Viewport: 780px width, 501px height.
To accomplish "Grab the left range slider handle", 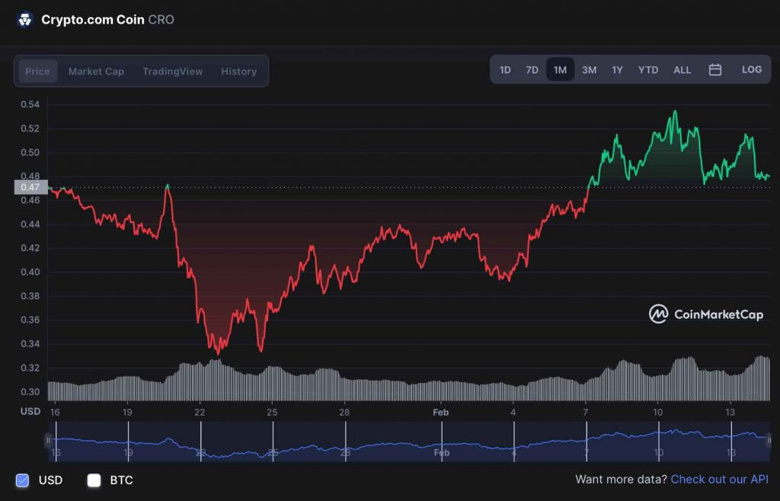I will 48,440.
